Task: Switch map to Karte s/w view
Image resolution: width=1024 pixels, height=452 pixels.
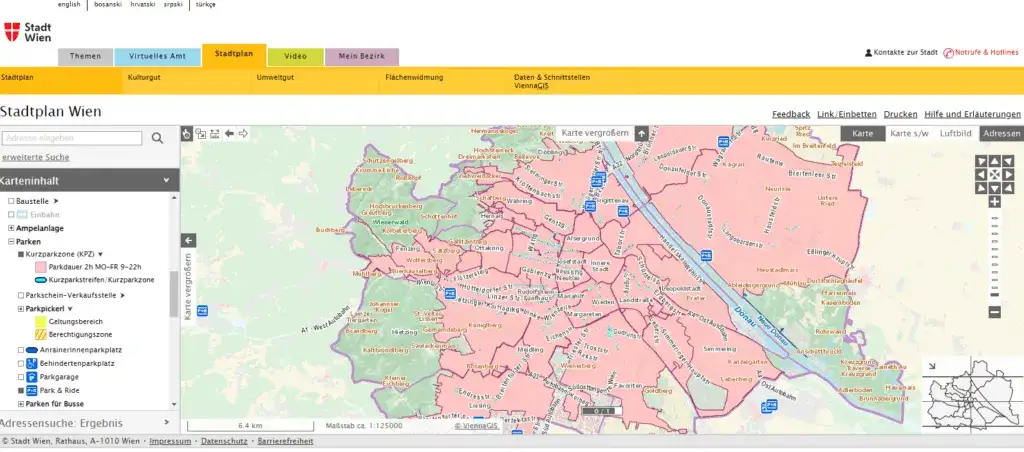Action: 909,133
